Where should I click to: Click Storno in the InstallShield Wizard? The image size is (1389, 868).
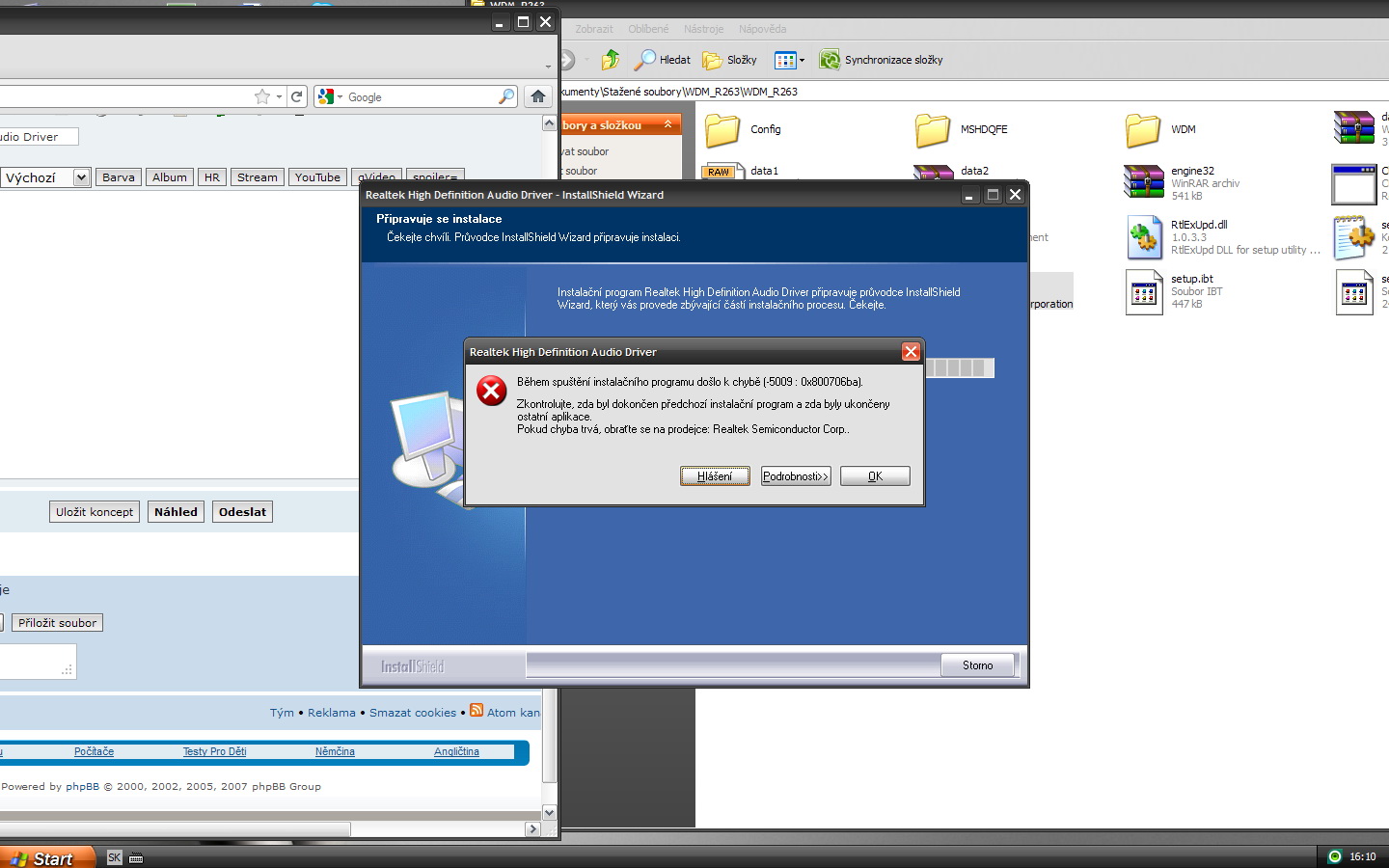click(977, 665)
